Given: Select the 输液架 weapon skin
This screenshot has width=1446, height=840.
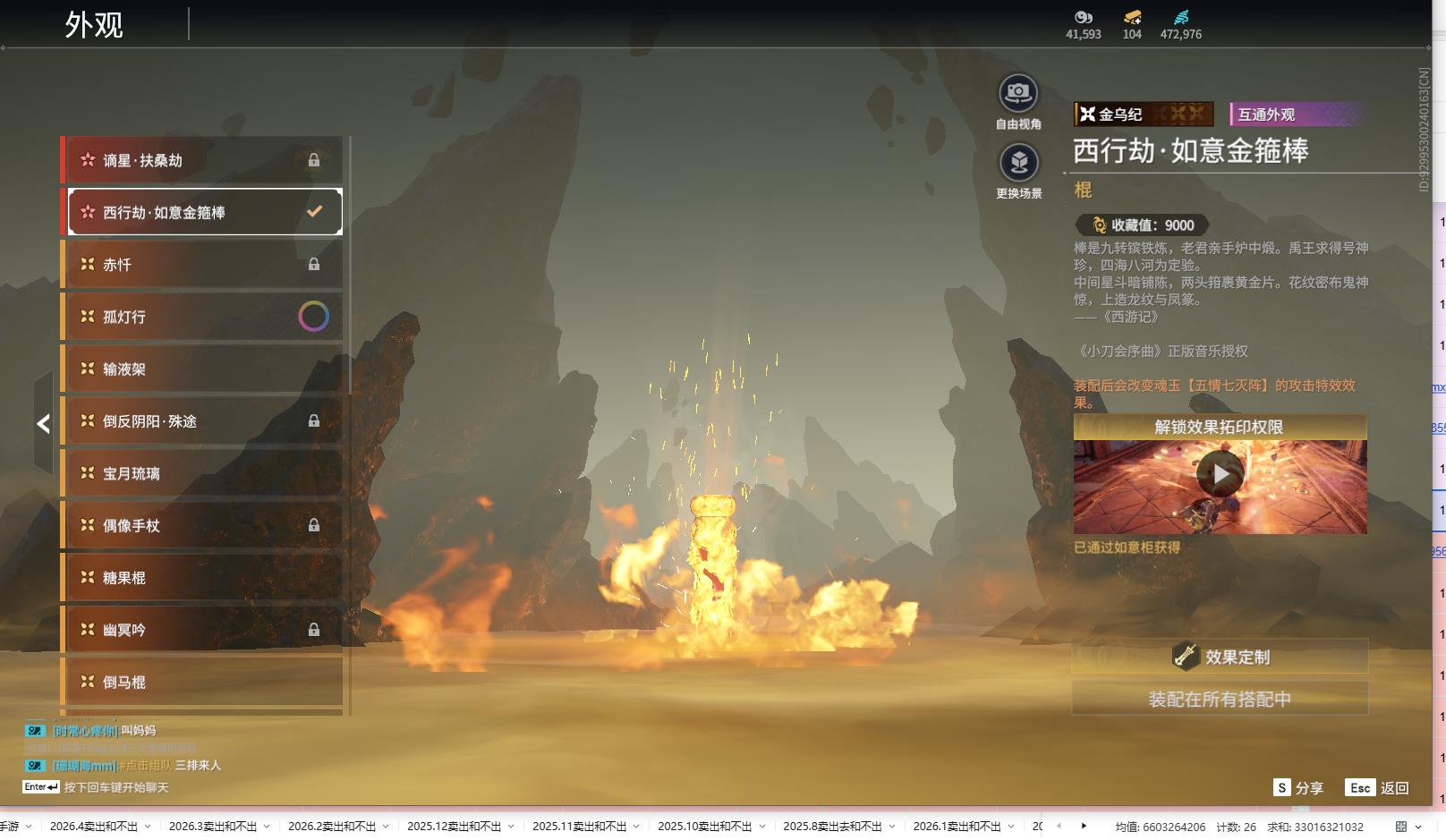Looking at the screenshot, I should 201,369.
